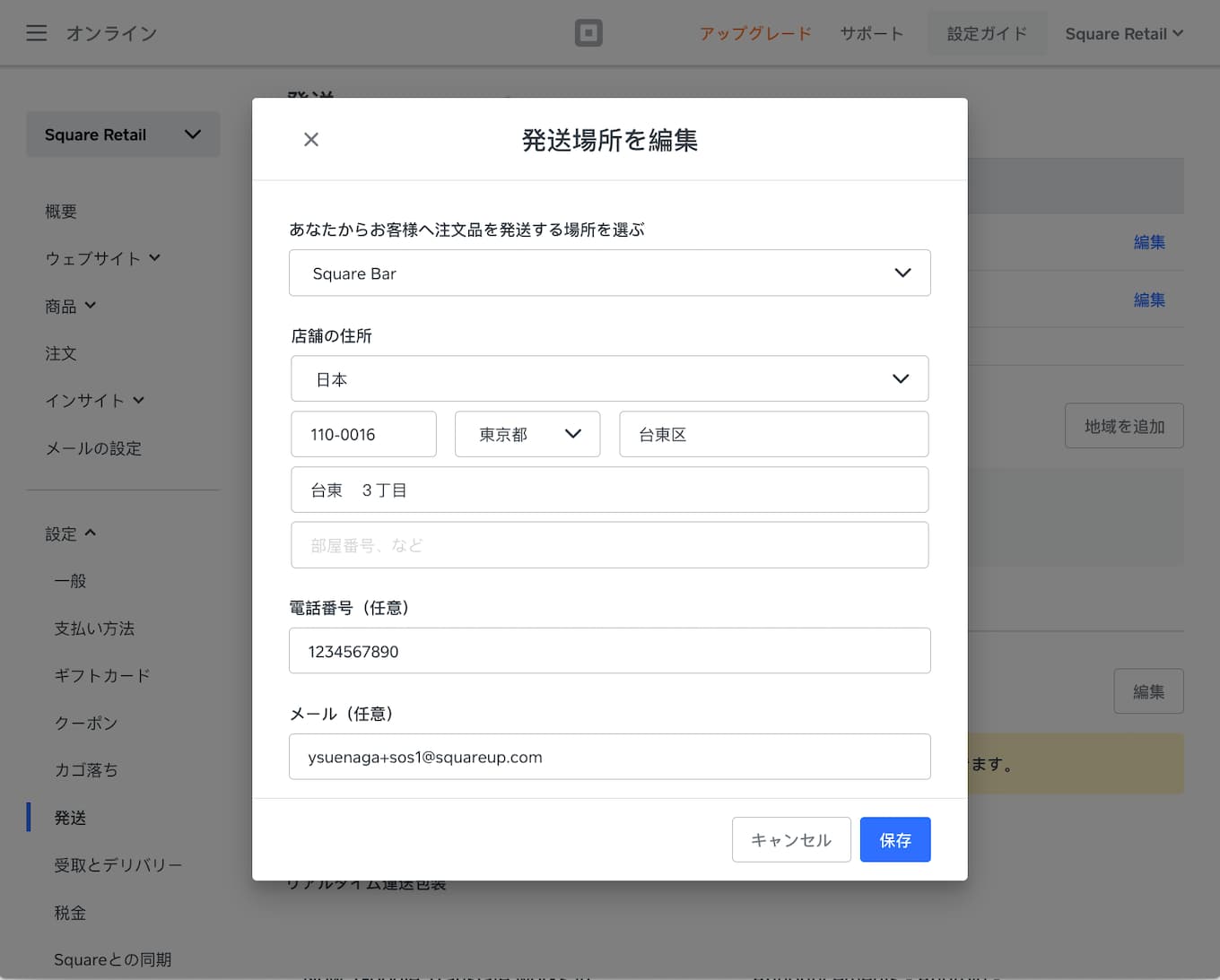Close the 発送場所を編集 dialog
The width and height of the screenshot is (1220, 980).
coord(311,139)
